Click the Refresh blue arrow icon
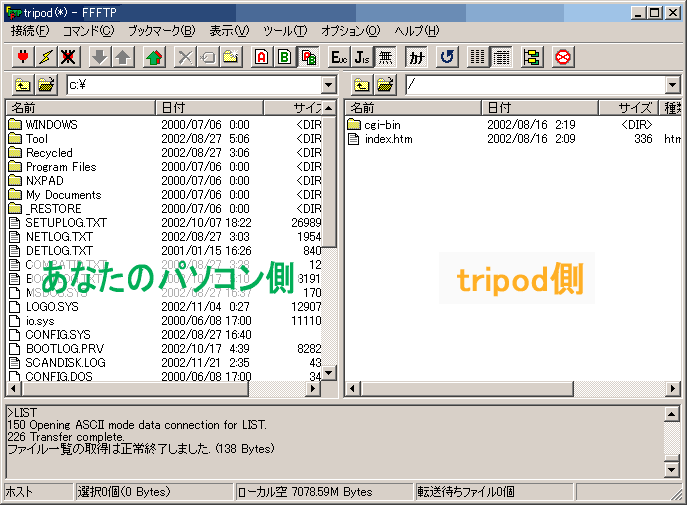The width and height of the screenshot is (687, 505). click(x=446, y=57)
